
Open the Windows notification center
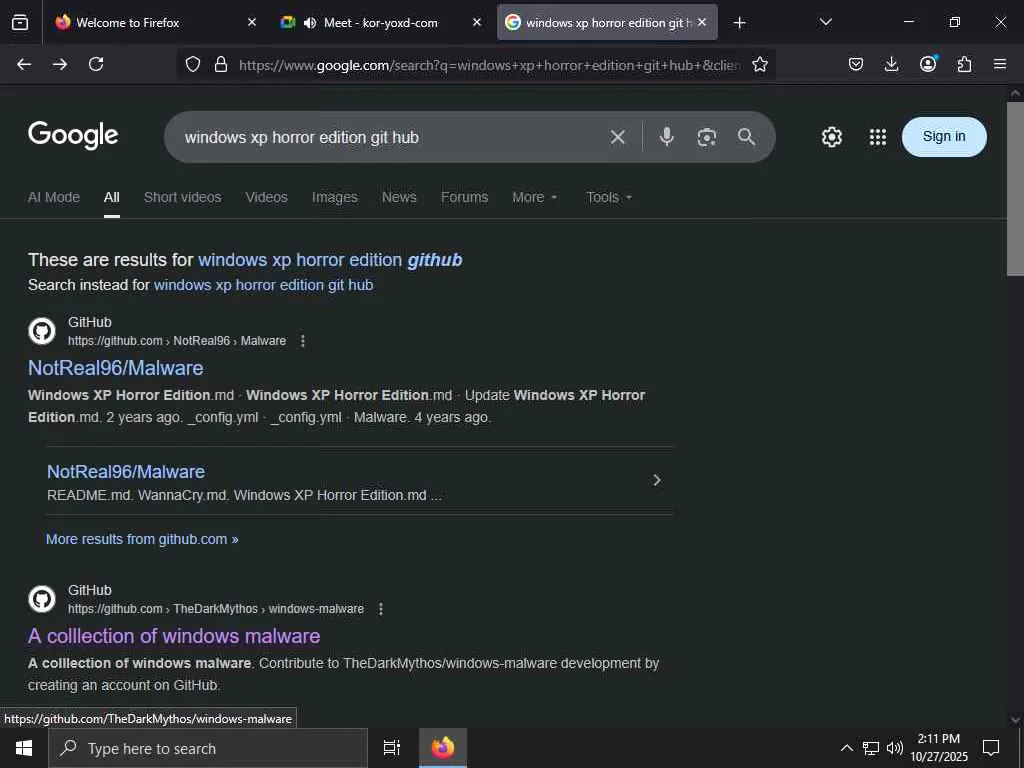(991, 748)
